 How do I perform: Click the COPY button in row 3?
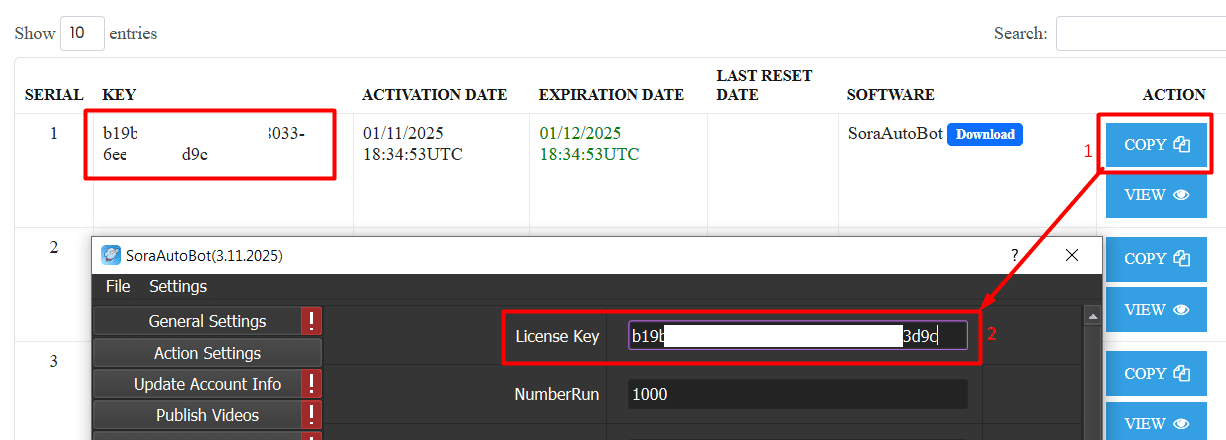pos(1157,373)
